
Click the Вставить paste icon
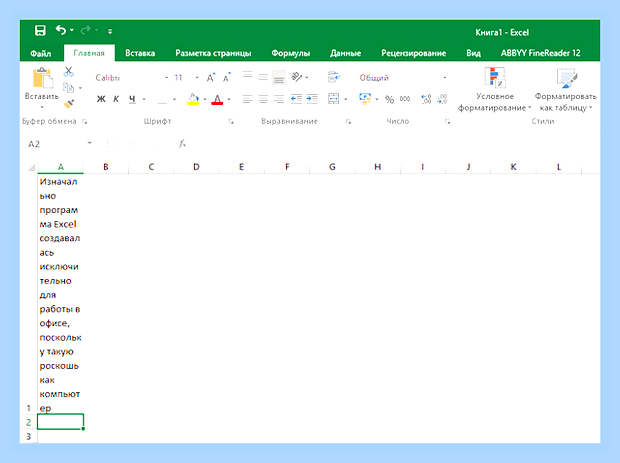(42, 78)
